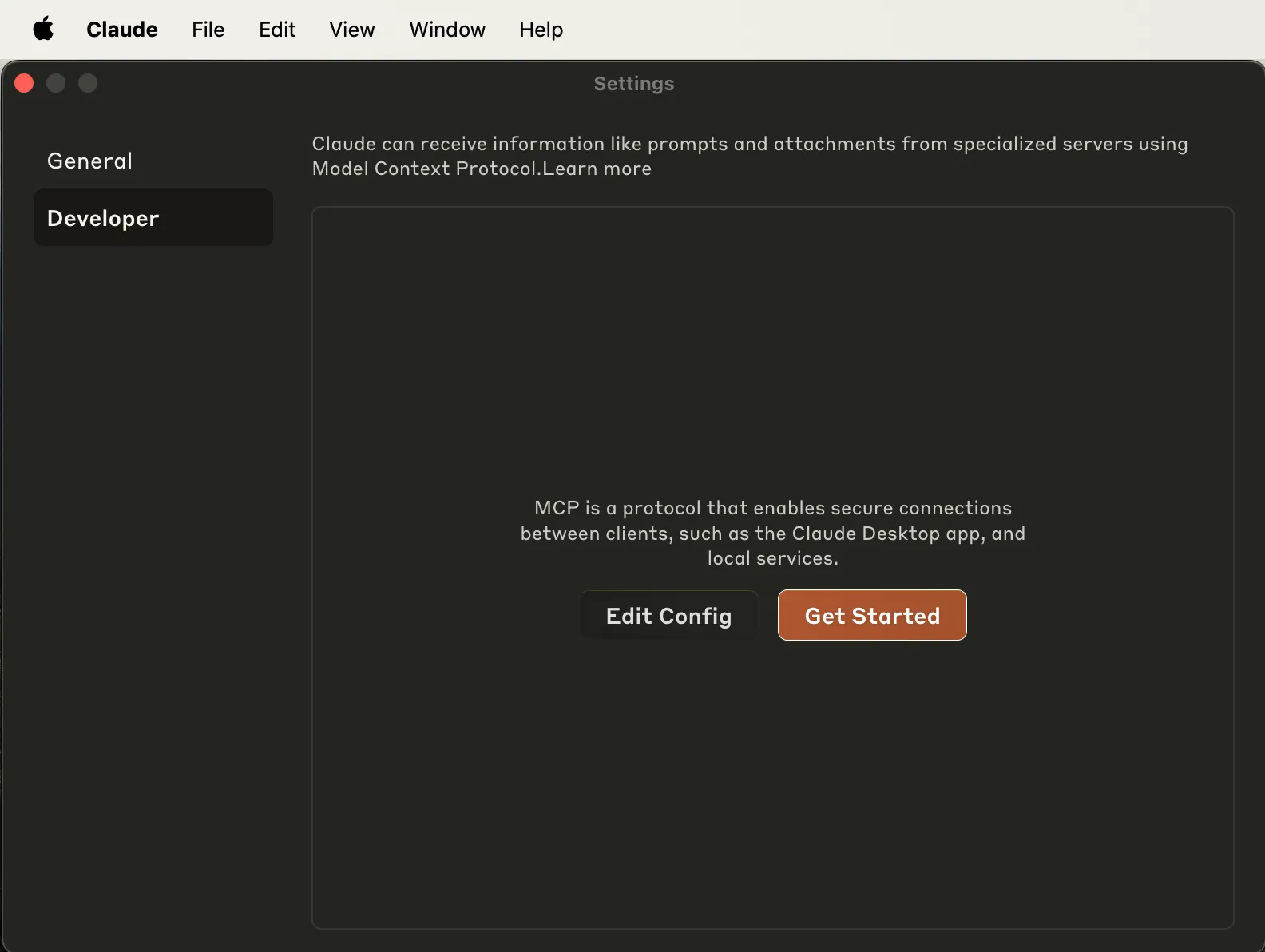Click the Model Context Protocol intro paragraph
Image resolution: width=1265 pixels, height=952 pixels.
[x=750, y=156]
